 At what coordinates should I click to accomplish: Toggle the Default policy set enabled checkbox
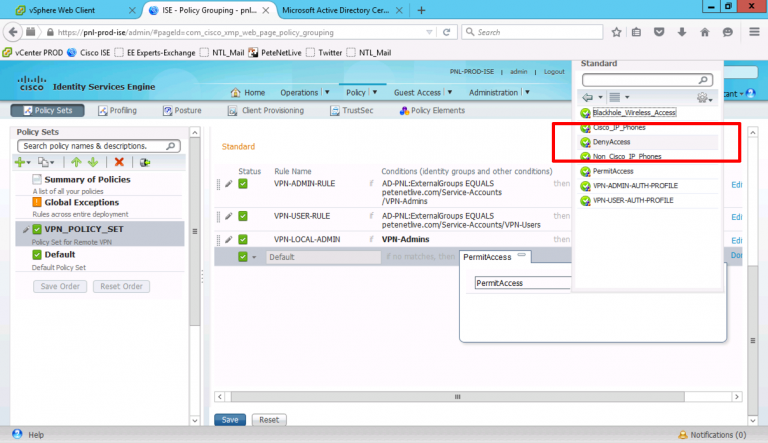pos(37,255)
